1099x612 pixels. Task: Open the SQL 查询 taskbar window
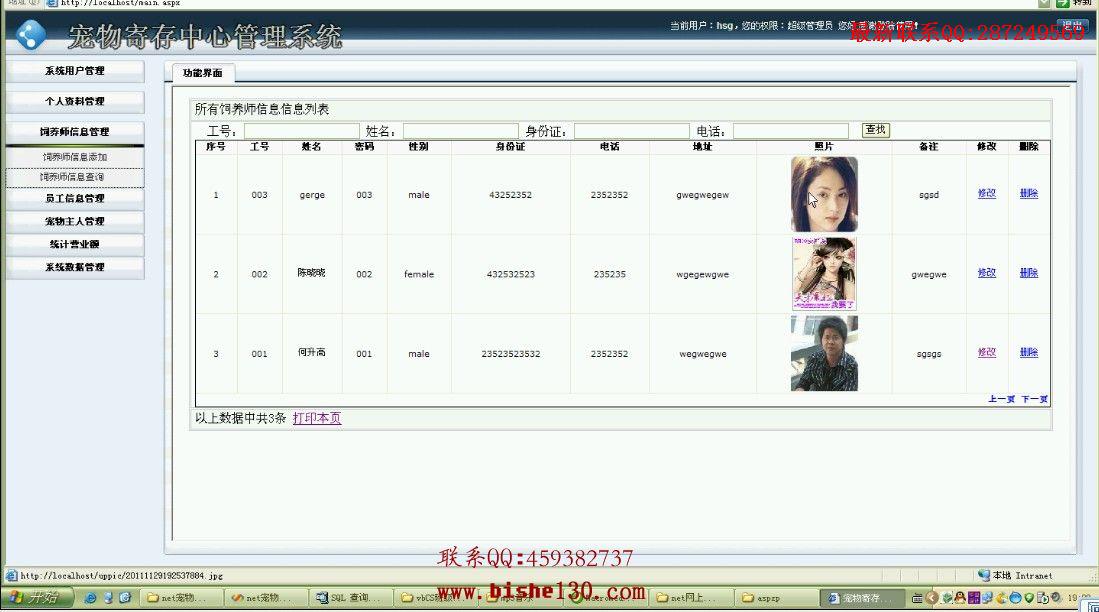tap(348, 598)
